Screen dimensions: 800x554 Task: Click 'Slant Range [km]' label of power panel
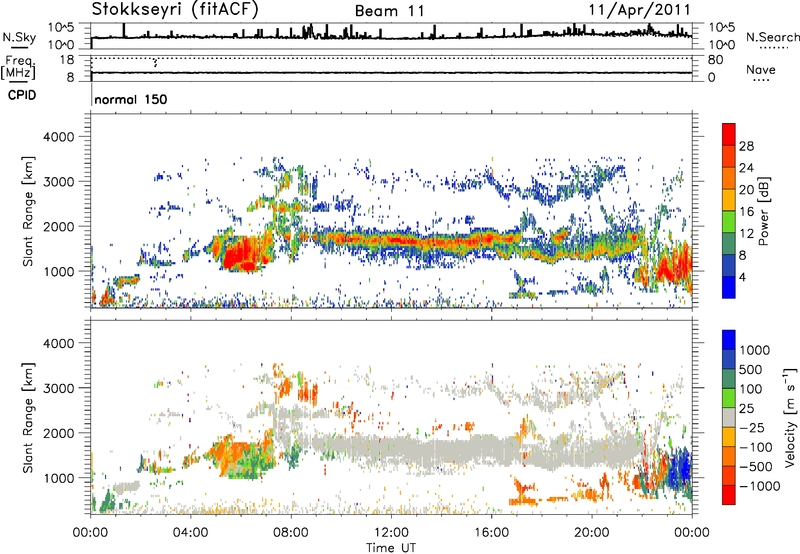point(28,212)
